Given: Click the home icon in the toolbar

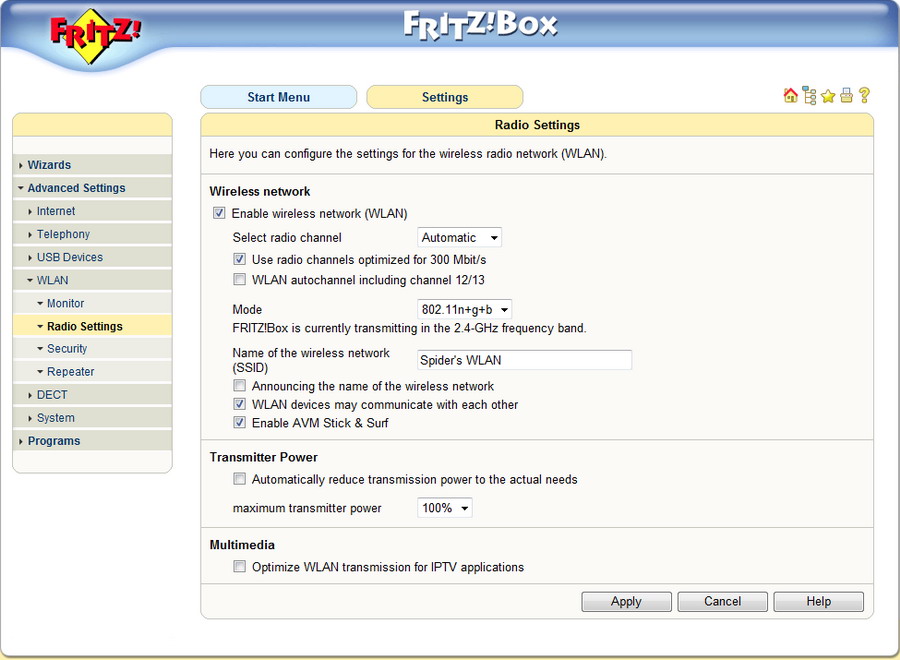Looking at the screenshot, I should 790,96.
